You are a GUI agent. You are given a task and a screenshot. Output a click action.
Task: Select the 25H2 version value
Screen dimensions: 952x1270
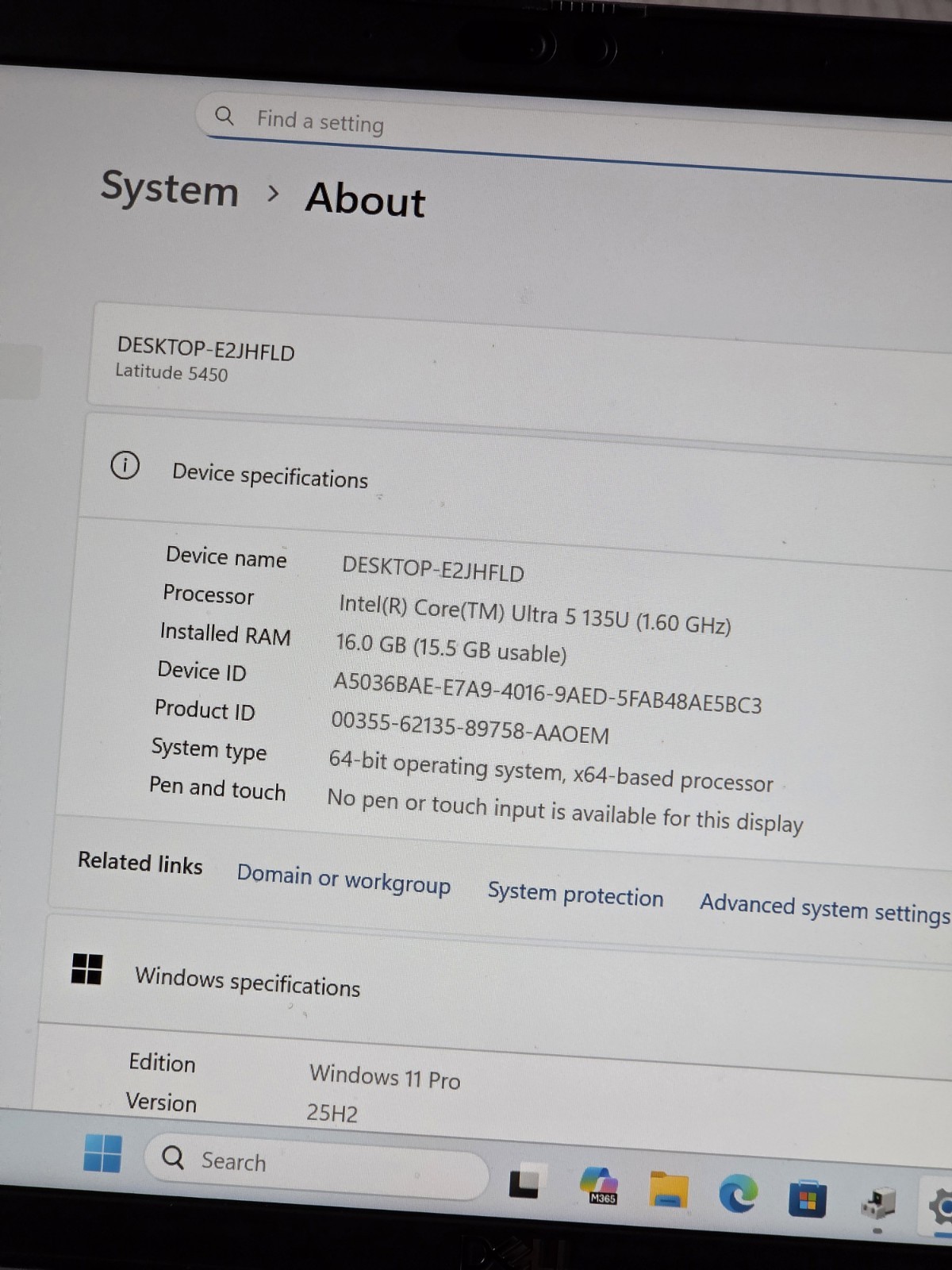coord(332,1112)
